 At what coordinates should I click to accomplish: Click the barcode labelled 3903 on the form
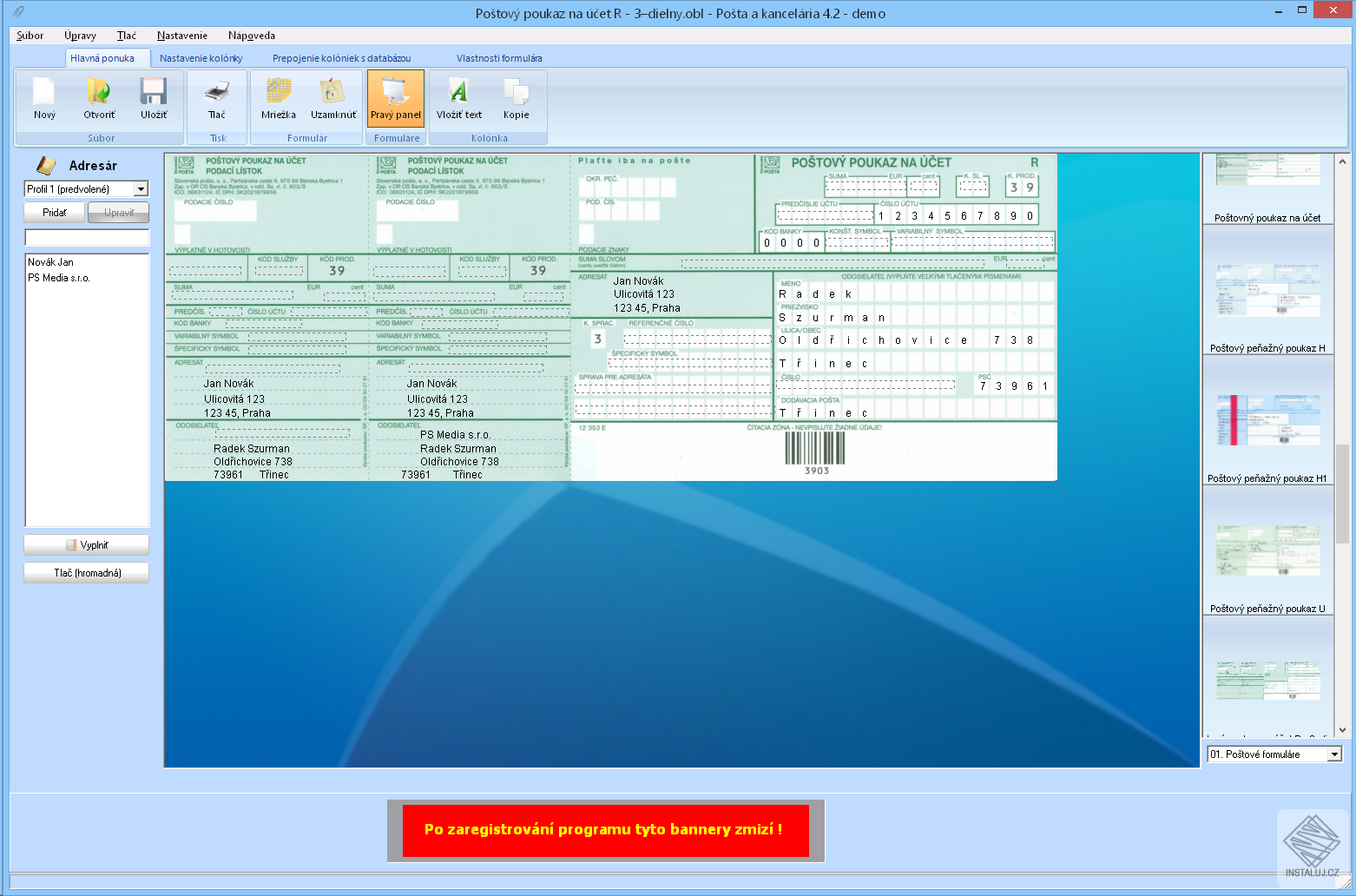(x=816, y=448)
